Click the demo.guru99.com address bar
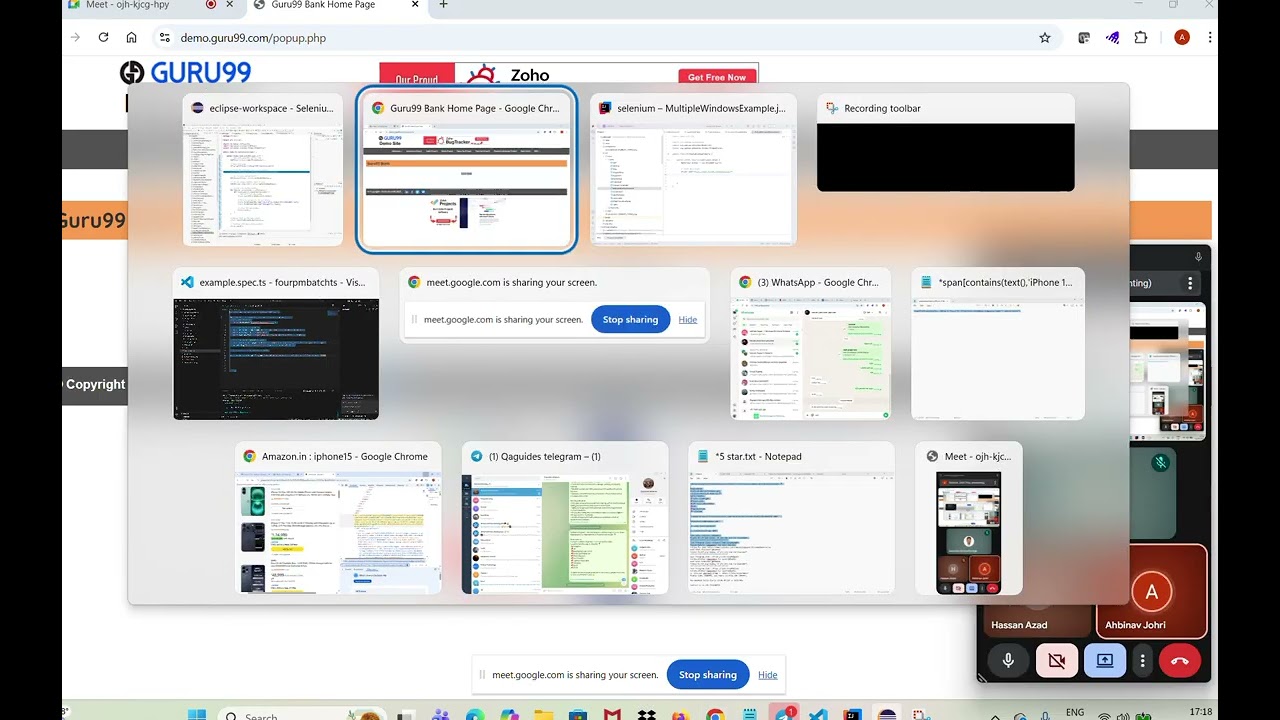 [x=600, y=37]
